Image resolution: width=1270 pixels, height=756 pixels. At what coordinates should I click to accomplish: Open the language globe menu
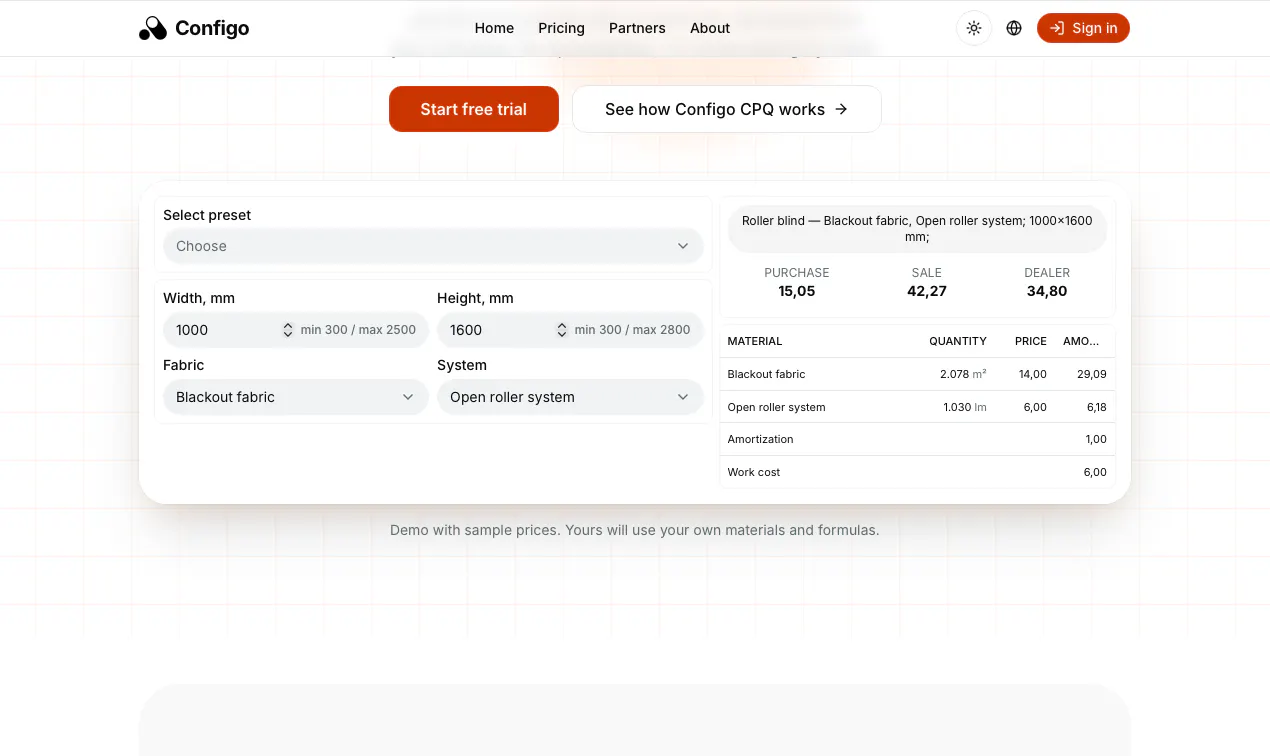click(x=1014, y=28)
